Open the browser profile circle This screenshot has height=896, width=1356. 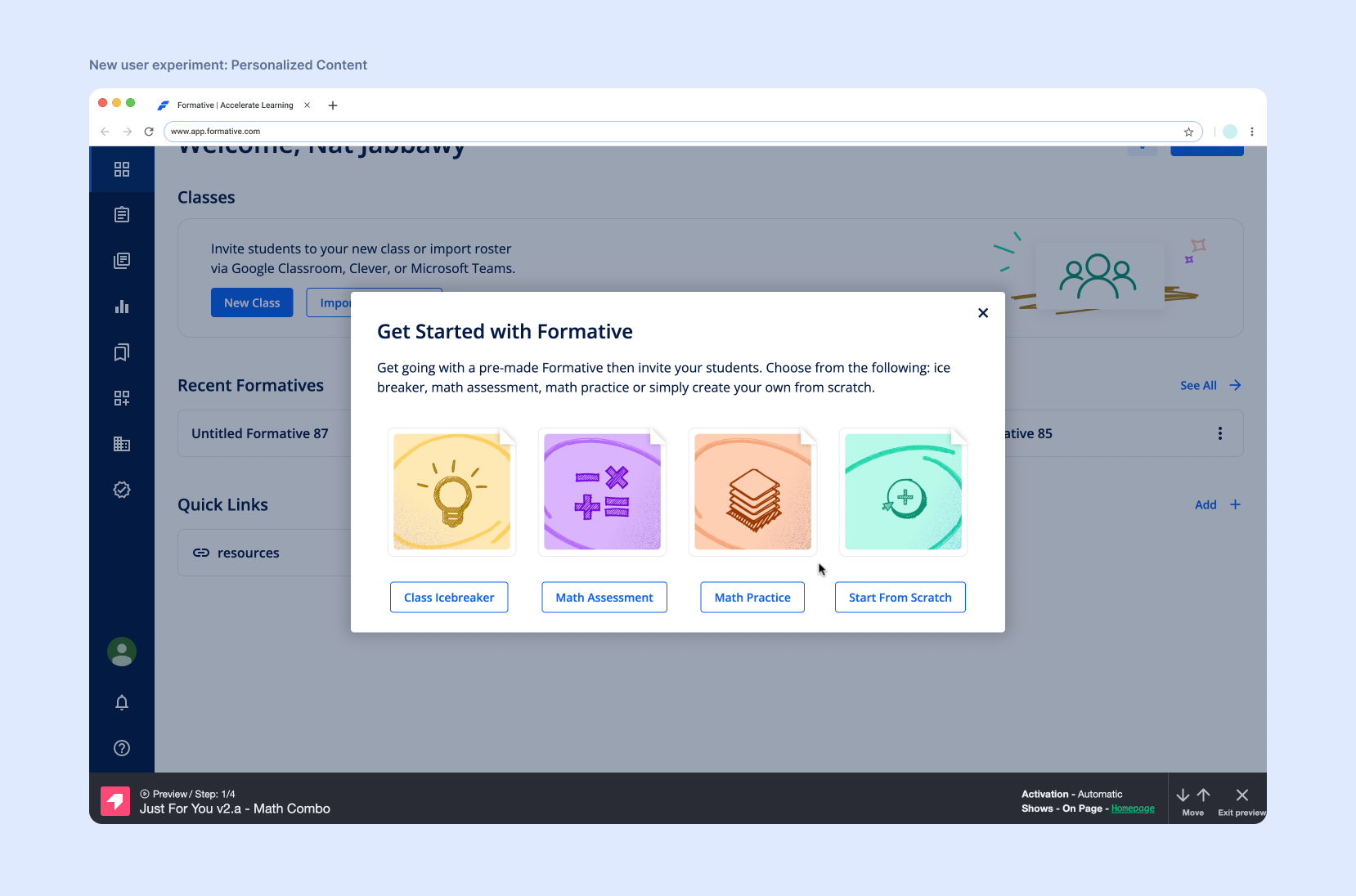point(1230,132)
